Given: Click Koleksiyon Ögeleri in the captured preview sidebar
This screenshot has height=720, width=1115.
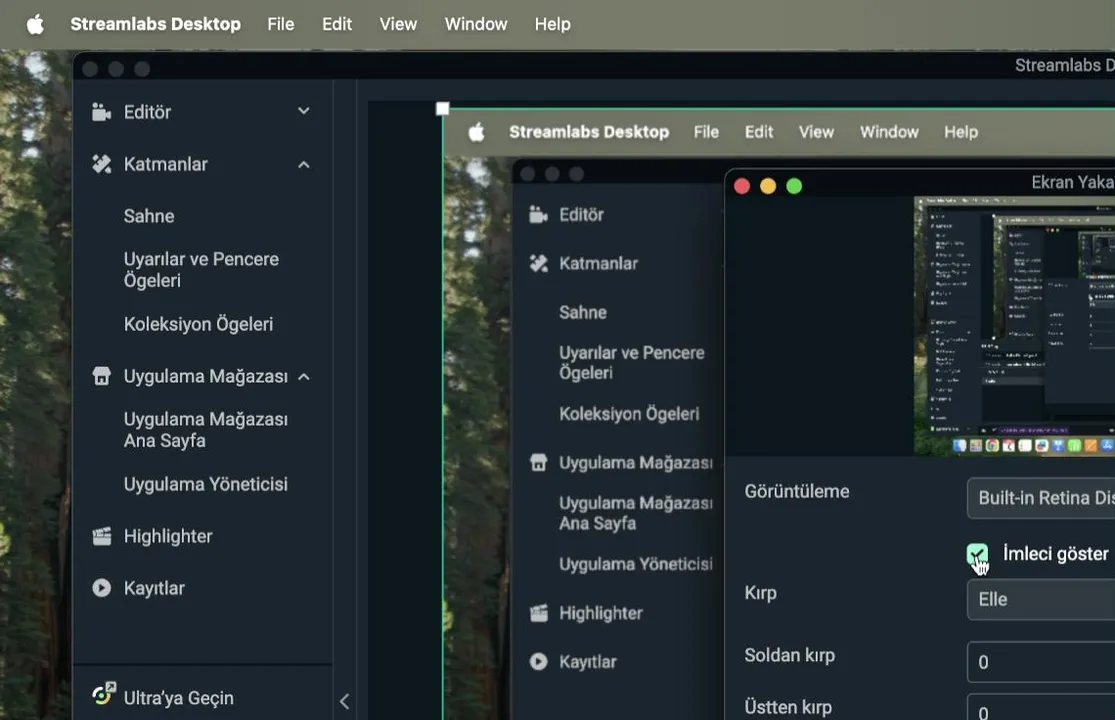Looking at the screenshot, I should pyautogui.click(x=629, y=414).
